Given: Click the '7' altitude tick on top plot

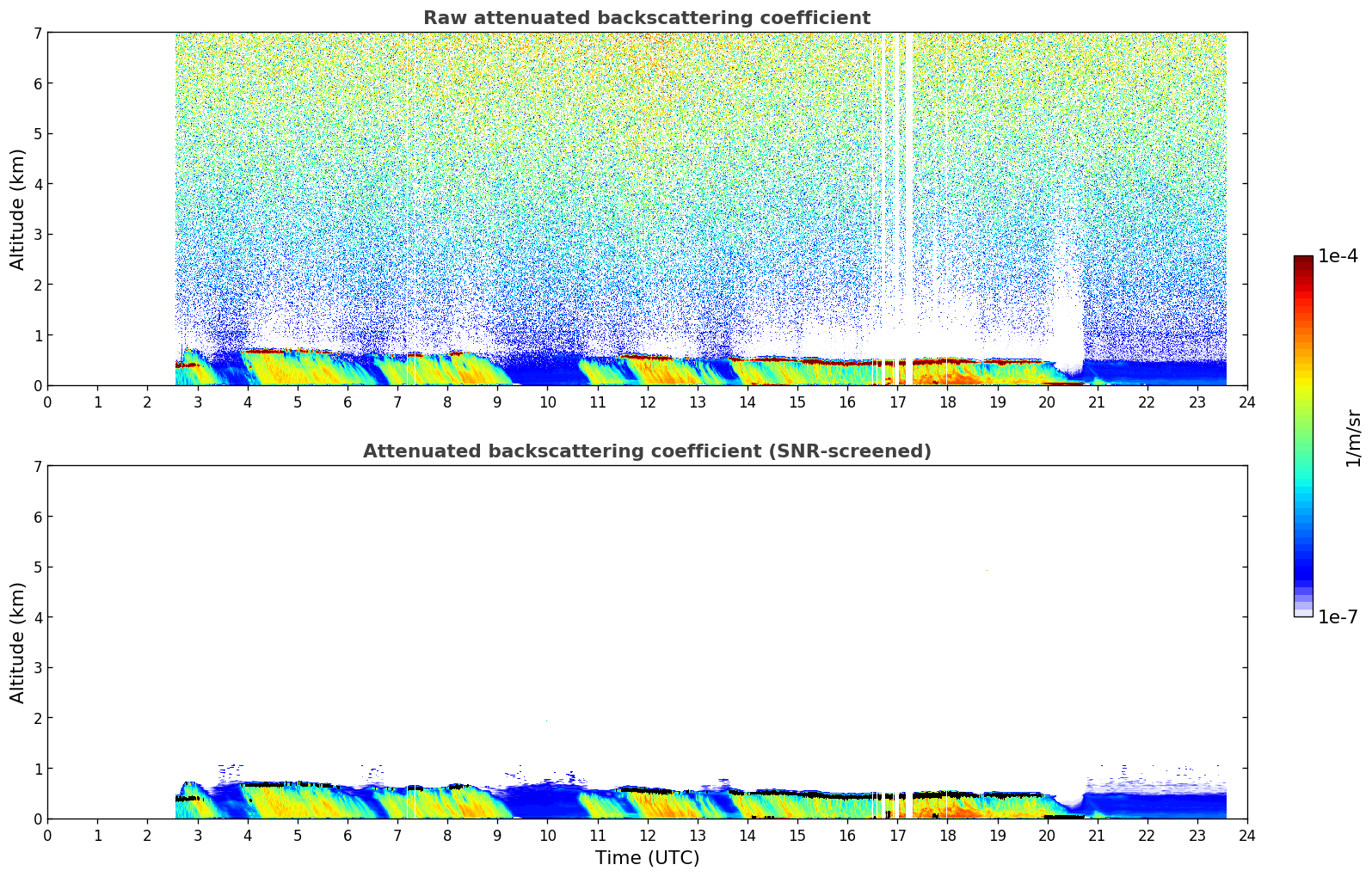Looking at the screenshot, I should 37,33.
